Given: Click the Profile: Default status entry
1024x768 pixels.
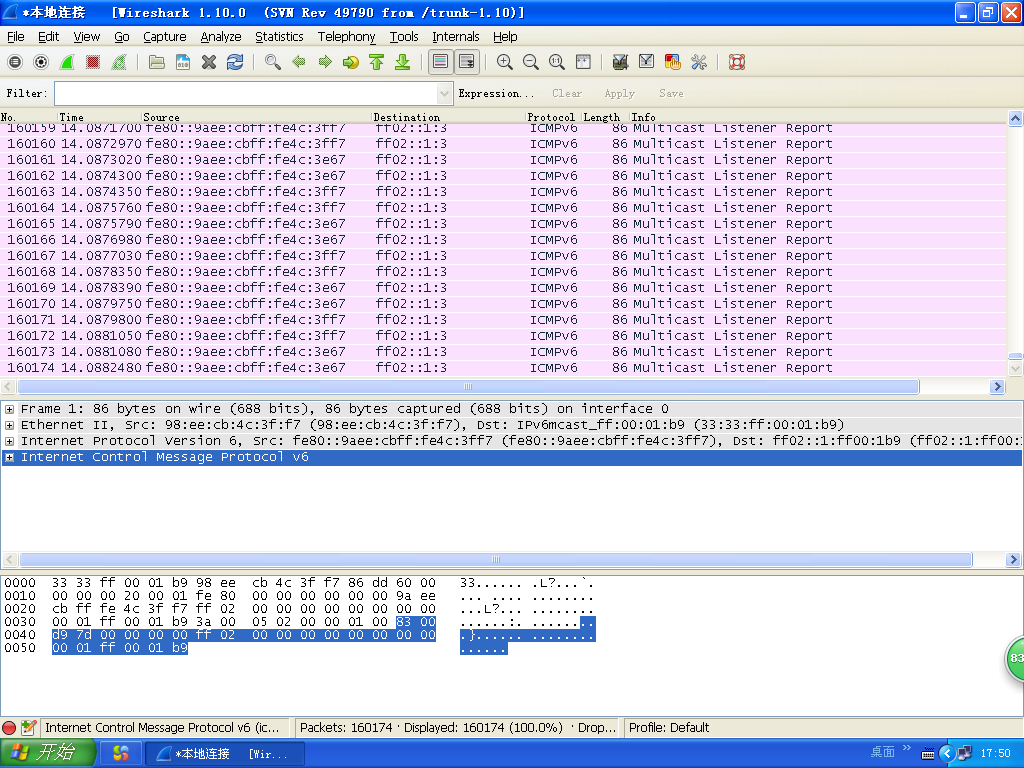Looking at the screenshot, I should 669,728.
